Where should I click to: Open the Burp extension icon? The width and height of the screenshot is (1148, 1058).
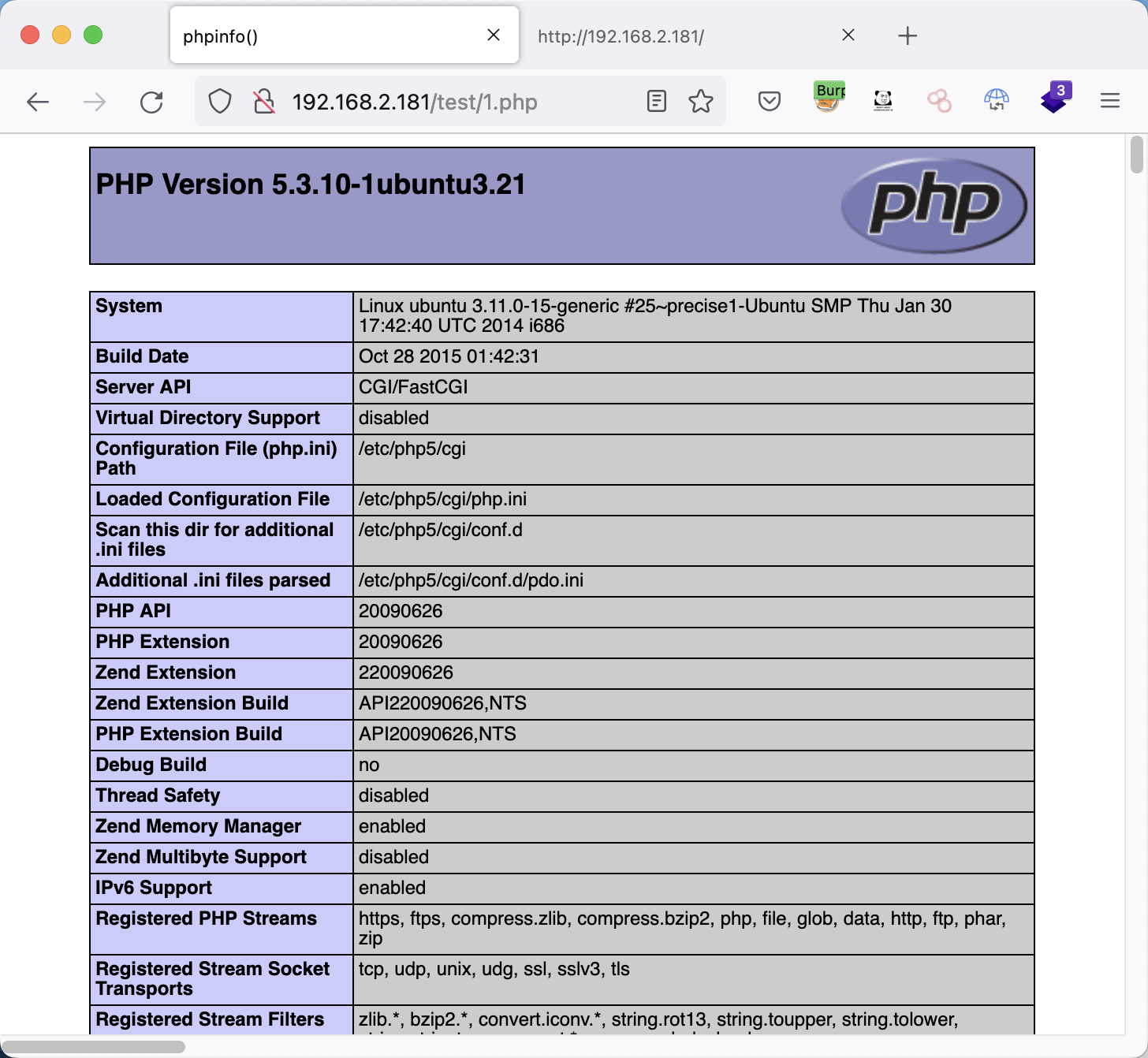pyautogui.click(x=829, y=99)
